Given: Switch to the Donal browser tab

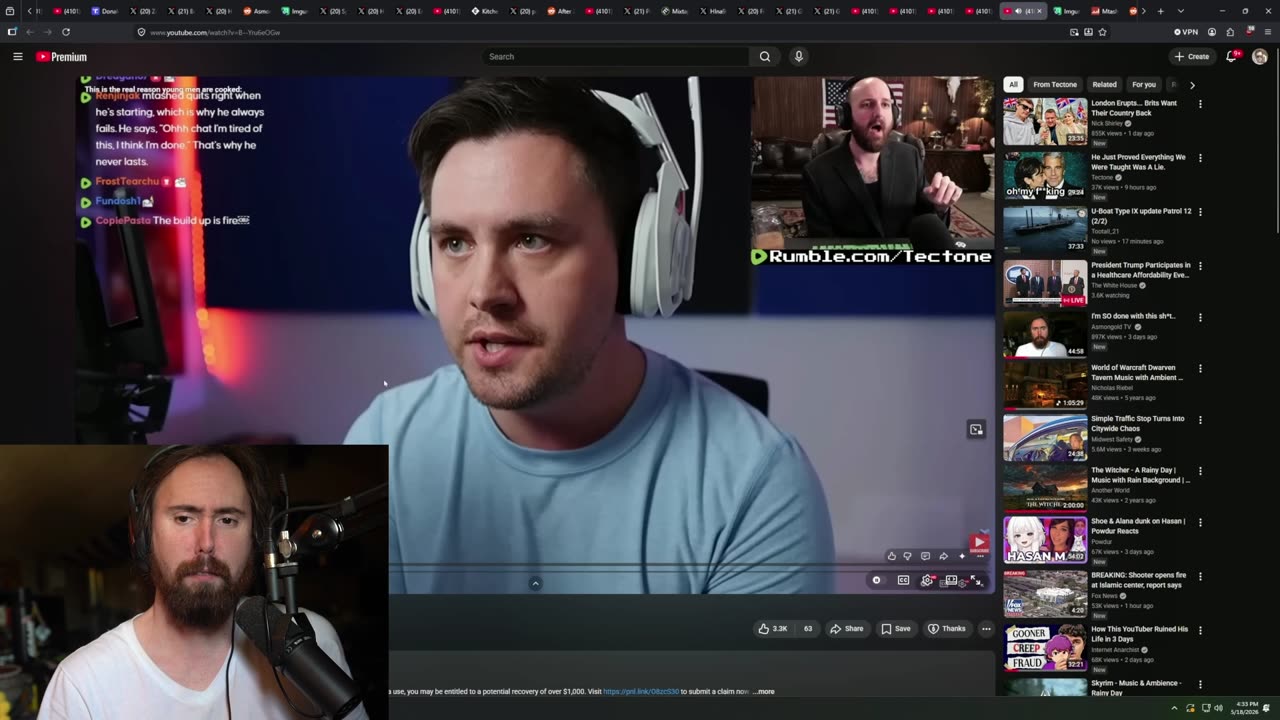Looking at the screenshot, I should [x=104, y=11].
